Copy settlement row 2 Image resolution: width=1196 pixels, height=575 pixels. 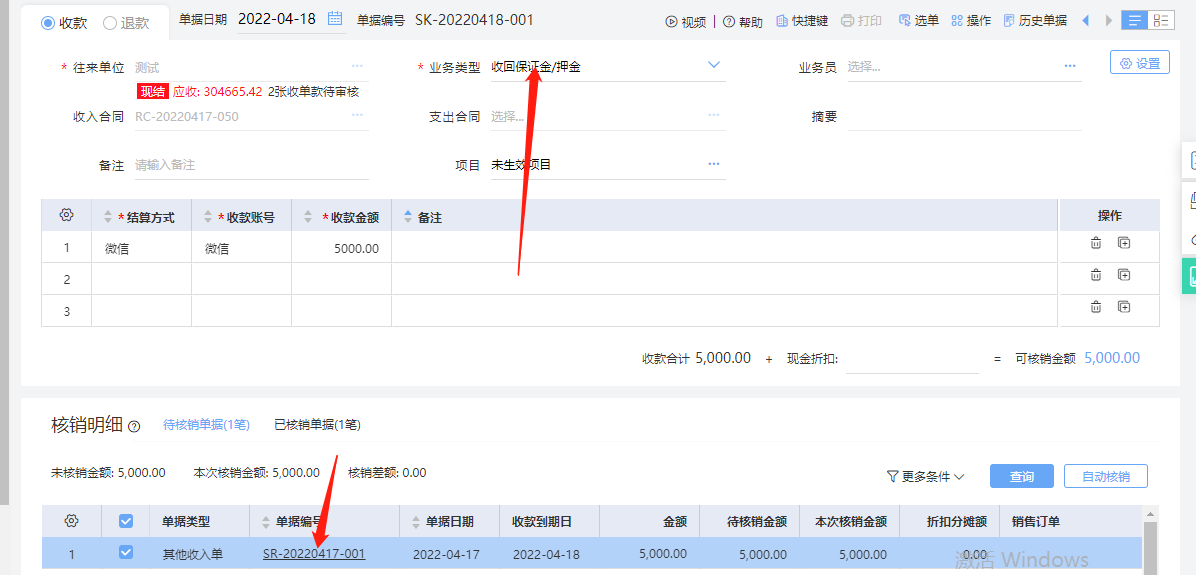pos(1124,275)
